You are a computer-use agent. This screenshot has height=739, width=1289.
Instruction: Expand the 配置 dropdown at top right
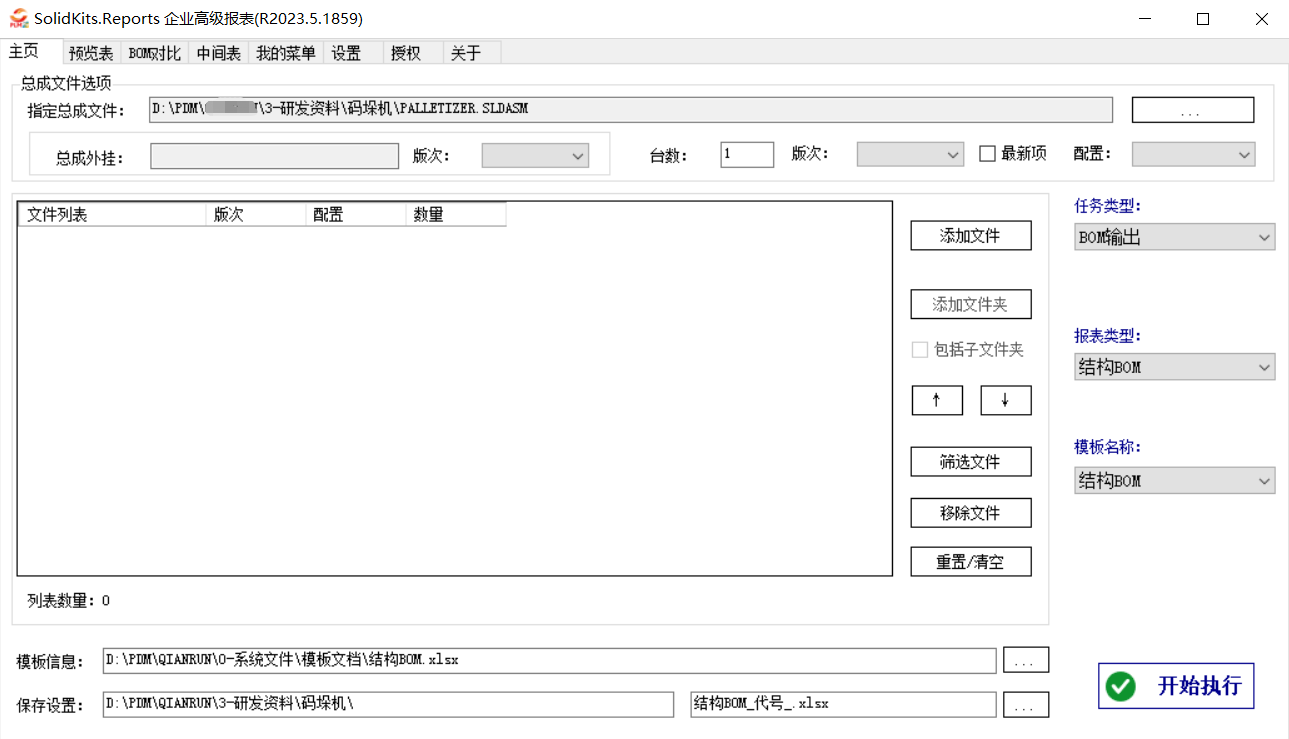(x=1193, y=154)
